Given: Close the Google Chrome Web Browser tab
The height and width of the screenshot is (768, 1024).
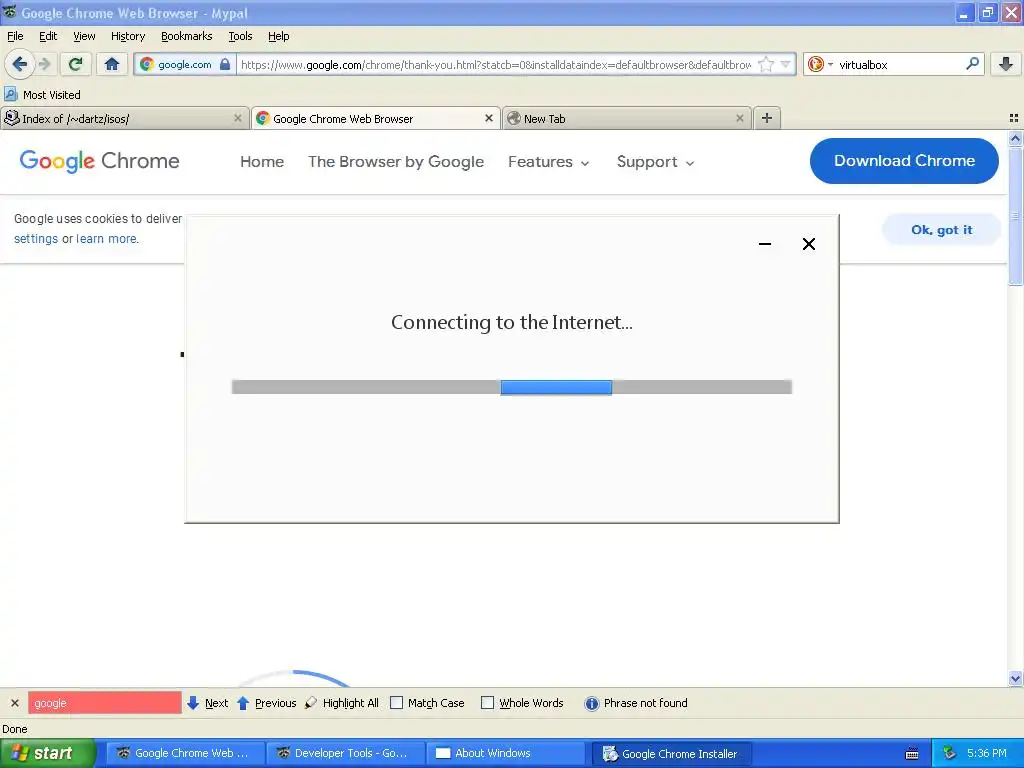Looking at the screenshot, I should point(488,118).
